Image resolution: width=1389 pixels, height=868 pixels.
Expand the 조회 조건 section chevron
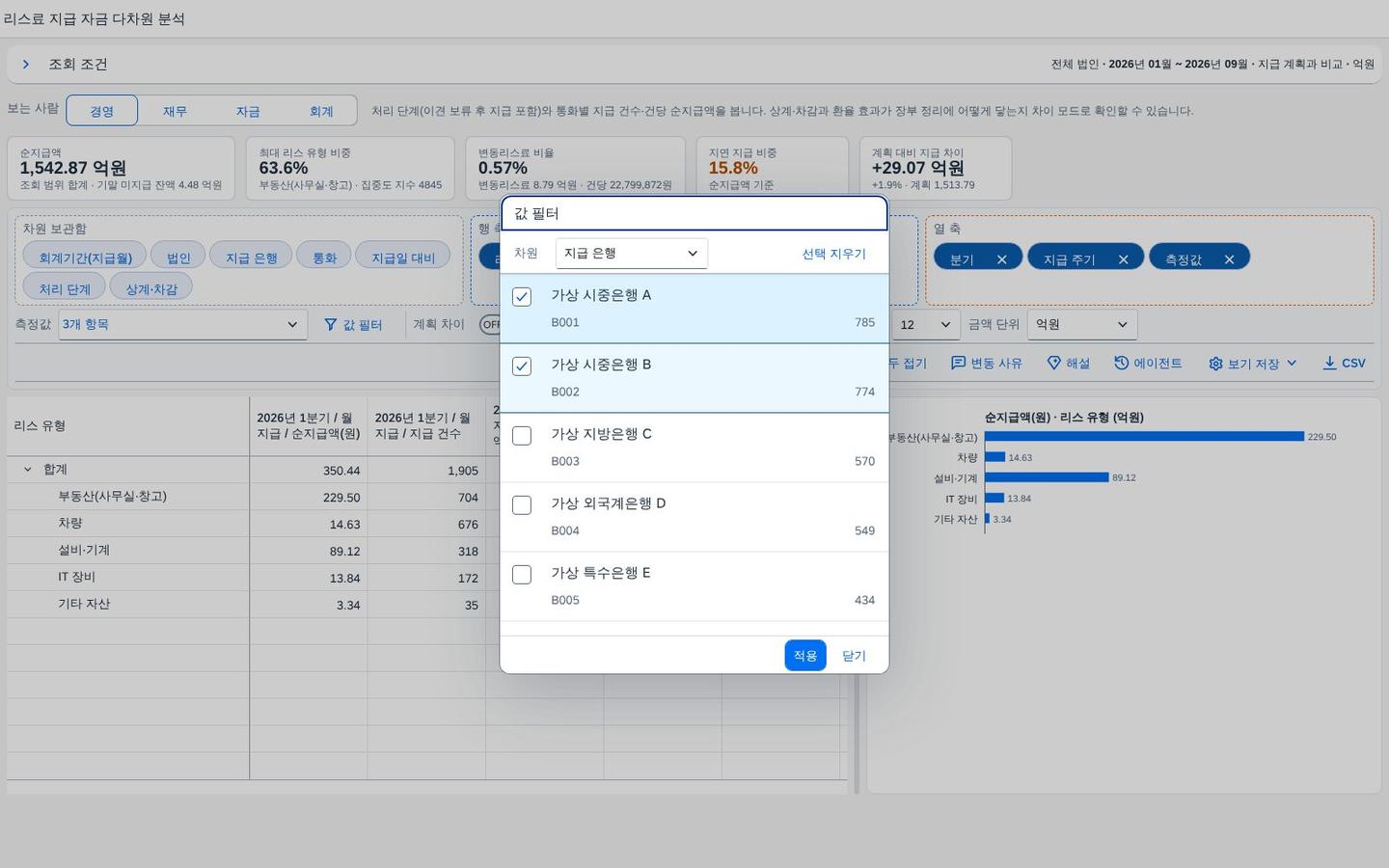[26, 64]
